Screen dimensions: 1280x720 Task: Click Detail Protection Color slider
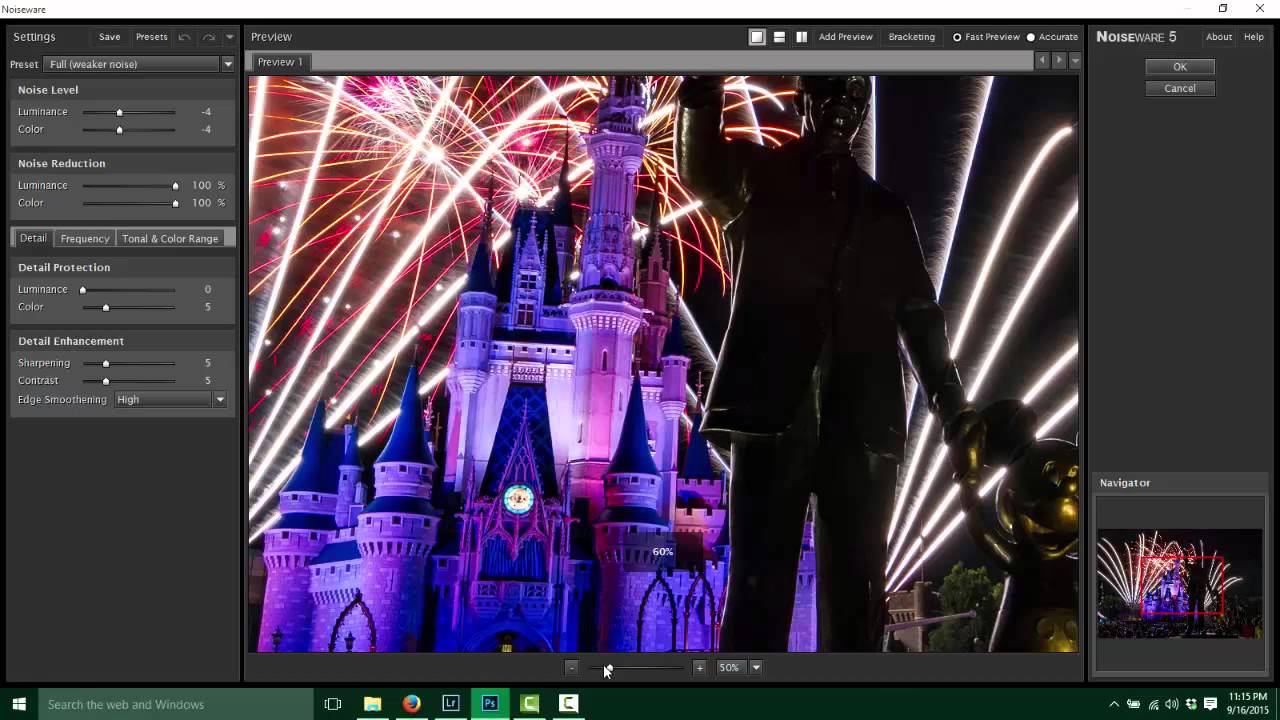[129, 307]
